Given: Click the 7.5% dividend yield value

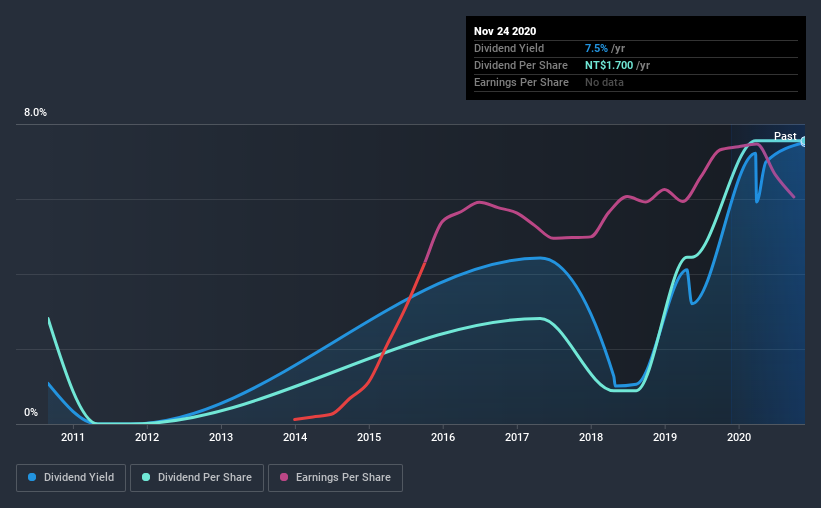Looking at the screenshot, I should coord(596,48).
